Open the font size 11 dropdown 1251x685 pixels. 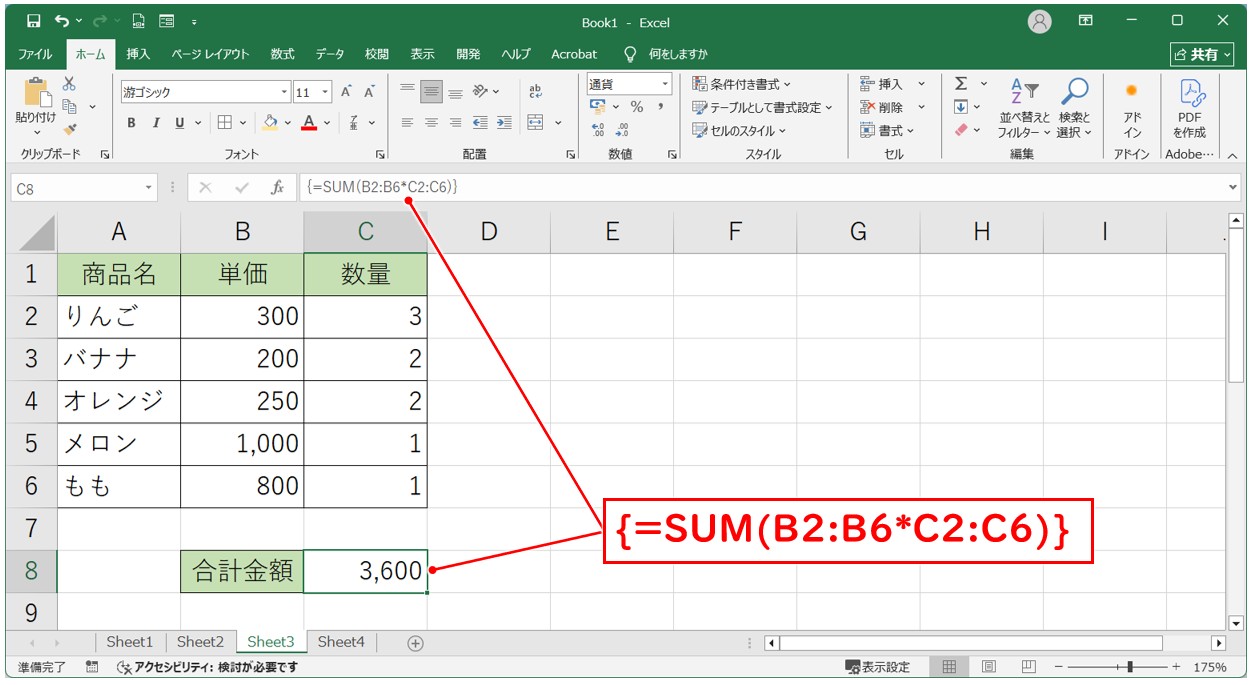327,92
